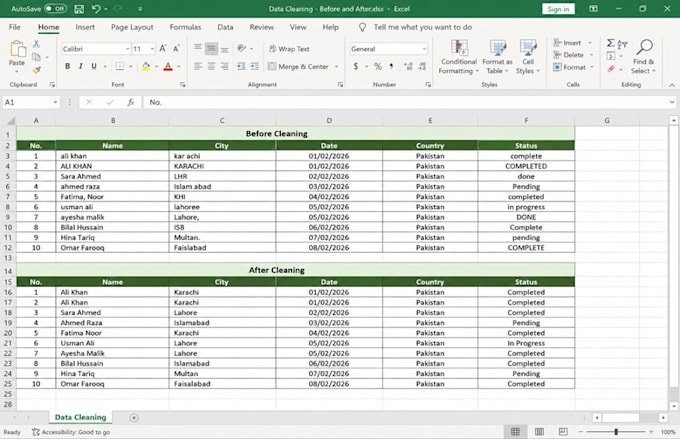Viewport: 680px width, 439px height.
Task: Toggle Underline formatting
Action: pos(93,66)
